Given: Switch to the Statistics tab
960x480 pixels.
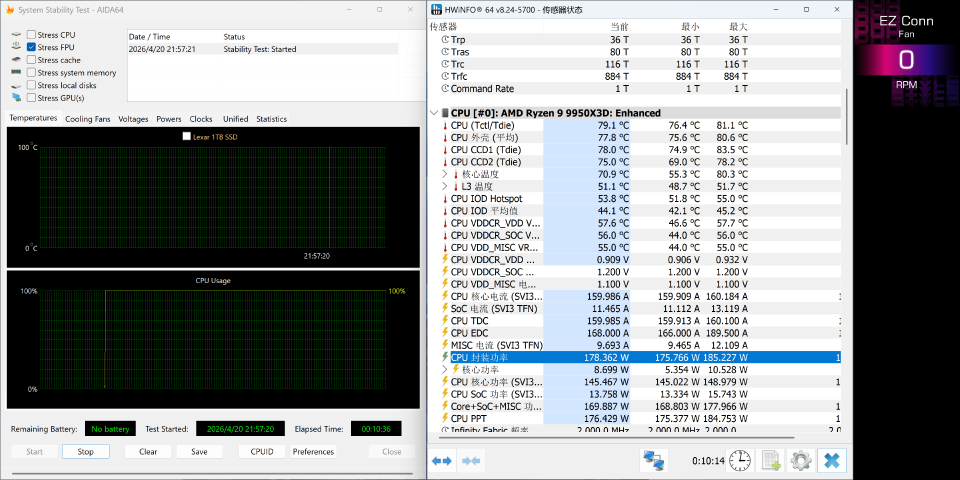Looking at the screenshot, I should pyautogui.click(x=271, y=119).
